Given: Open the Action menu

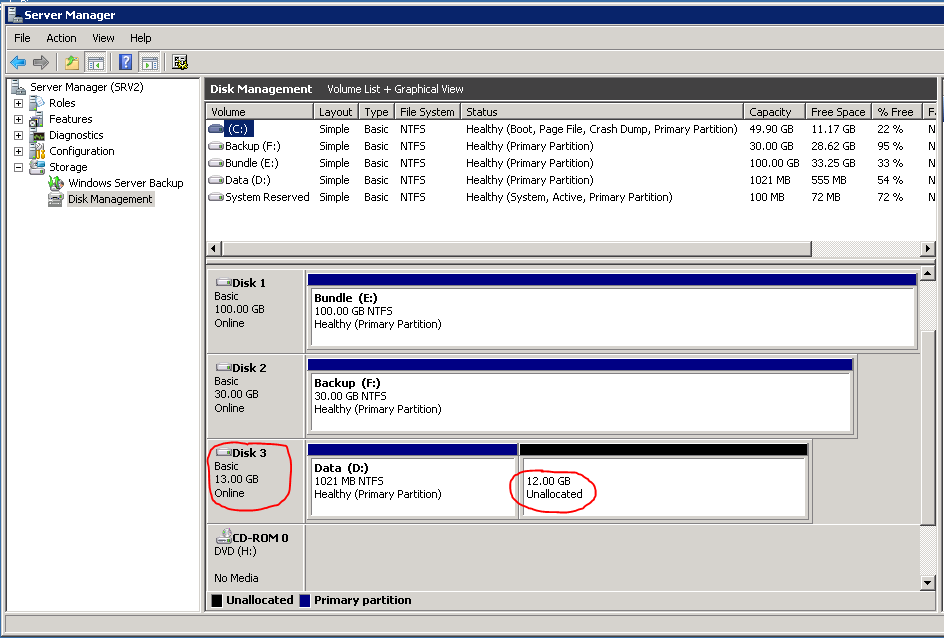Looking at the screenshot, I should tap(61, 38).
